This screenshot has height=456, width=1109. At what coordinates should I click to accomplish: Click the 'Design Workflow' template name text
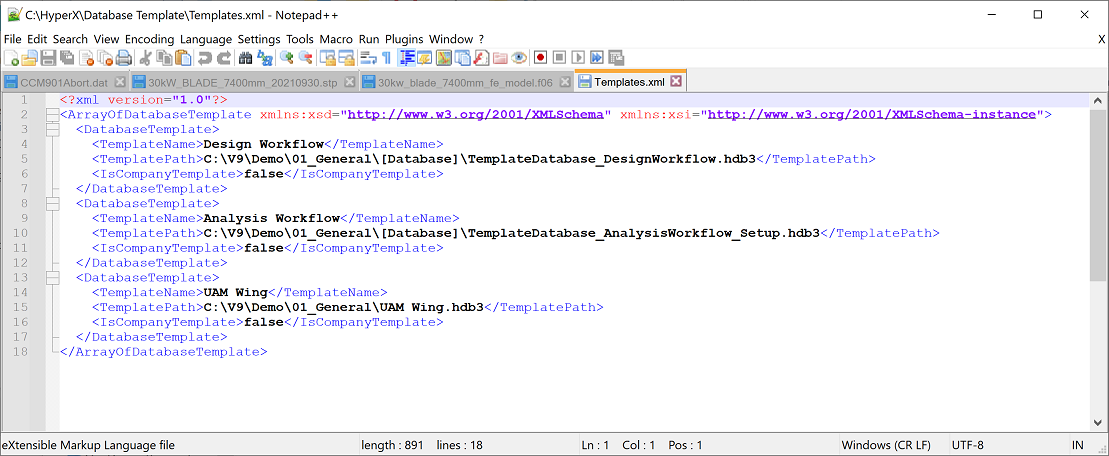(264, 144)
